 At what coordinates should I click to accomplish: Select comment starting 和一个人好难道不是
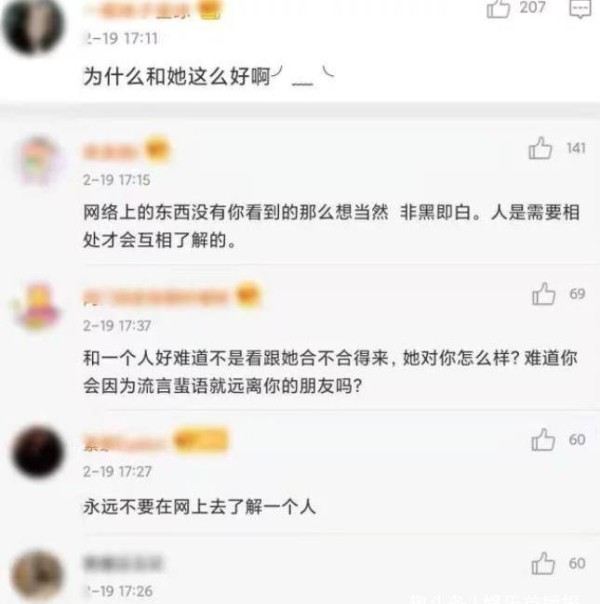(330, 372)
